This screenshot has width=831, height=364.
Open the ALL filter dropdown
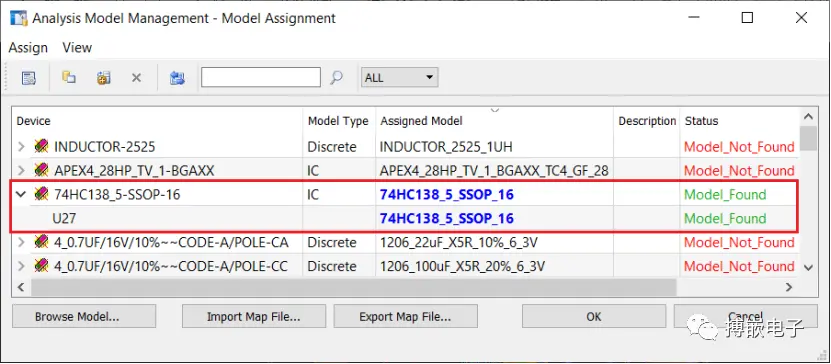click(399, 78)
